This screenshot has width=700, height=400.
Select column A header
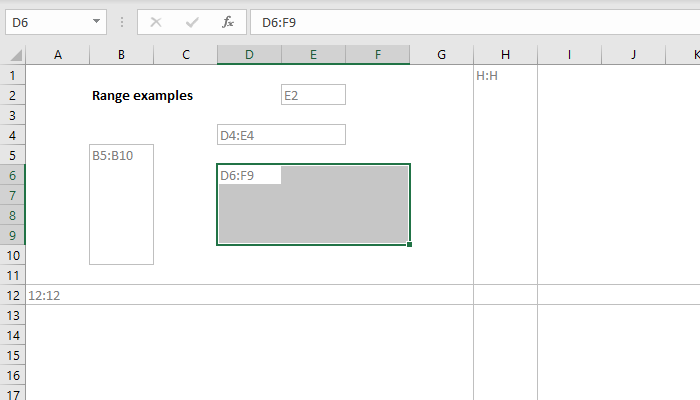coord(57,55)
